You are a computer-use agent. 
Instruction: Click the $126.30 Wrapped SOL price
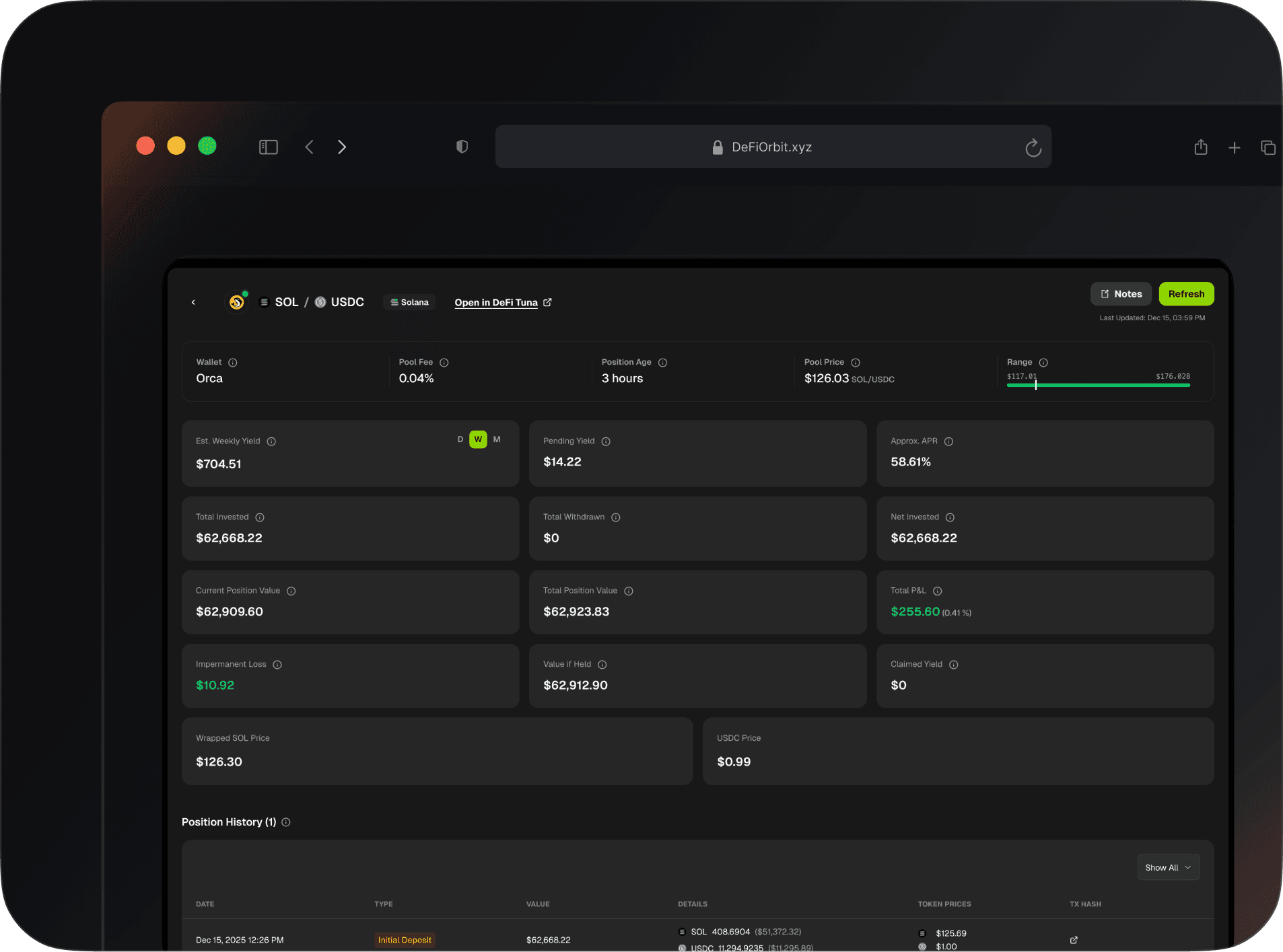(219, 762)
